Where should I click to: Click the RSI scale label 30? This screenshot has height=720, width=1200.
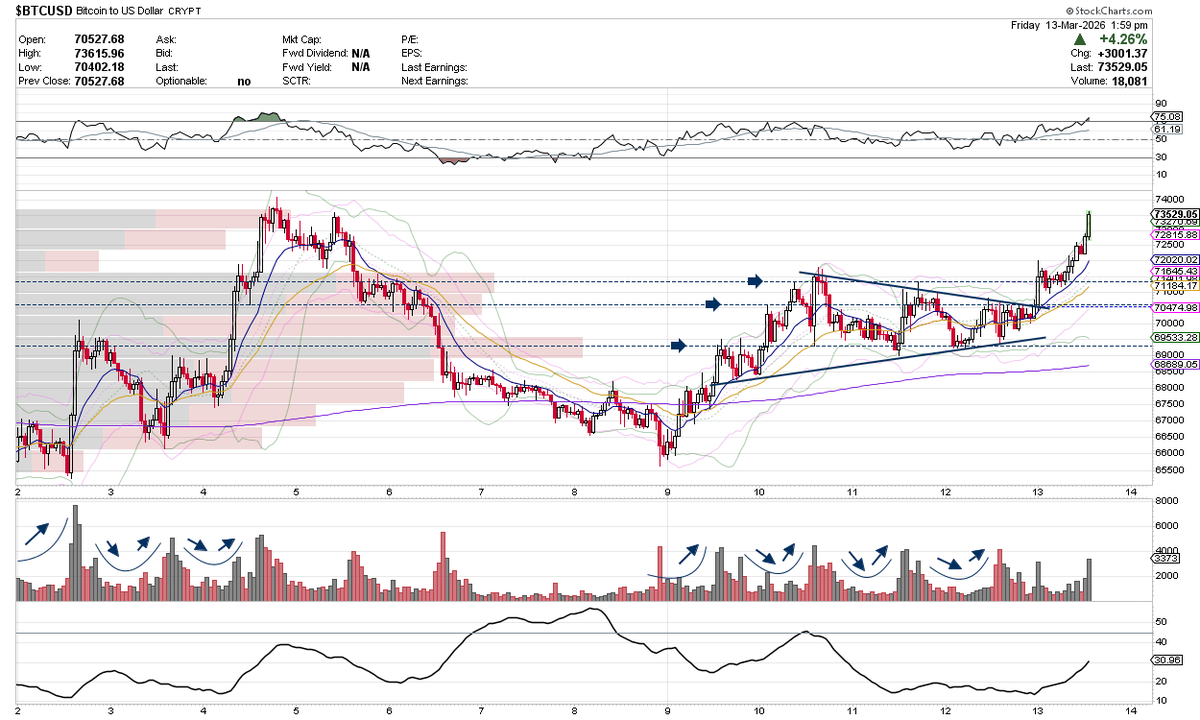(x=1160, y=157)
